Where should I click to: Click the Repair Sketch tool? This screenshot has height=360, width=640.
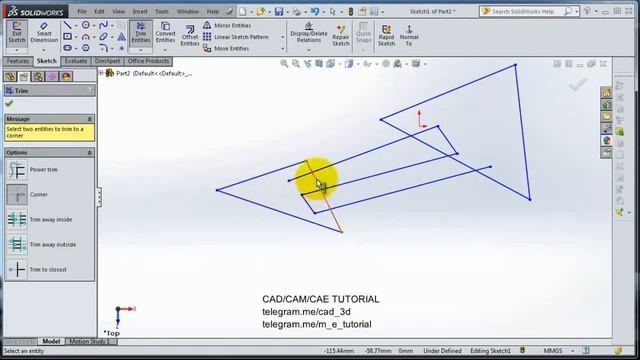(341, 35)
